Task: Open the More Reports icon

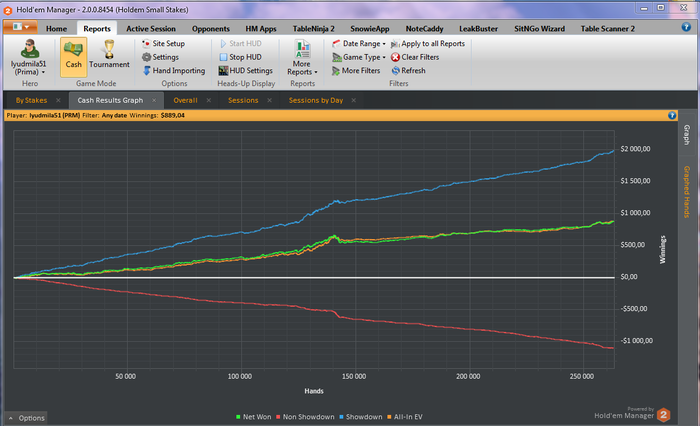Action: [x=302, y=49]
